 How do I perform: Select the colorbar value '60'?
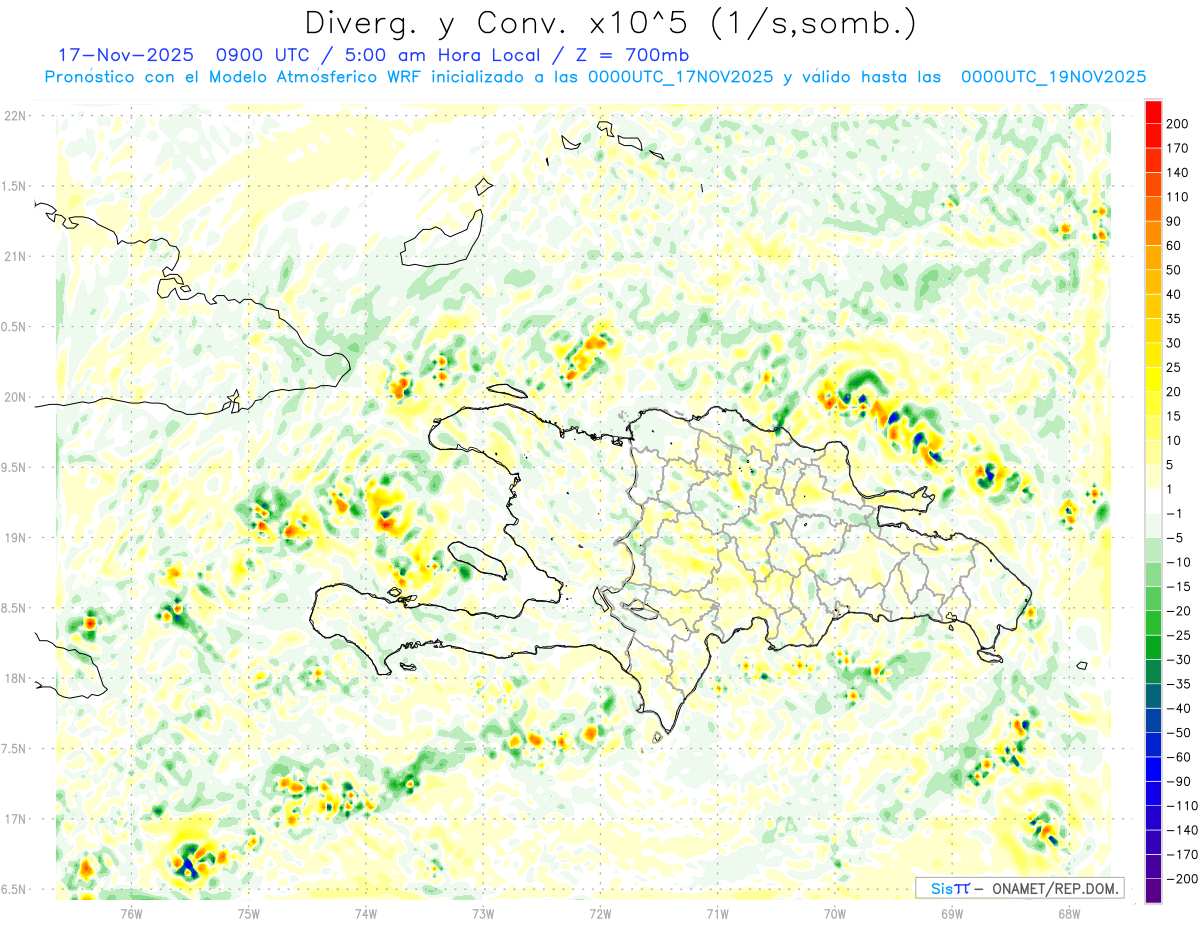click(1175, 246)
